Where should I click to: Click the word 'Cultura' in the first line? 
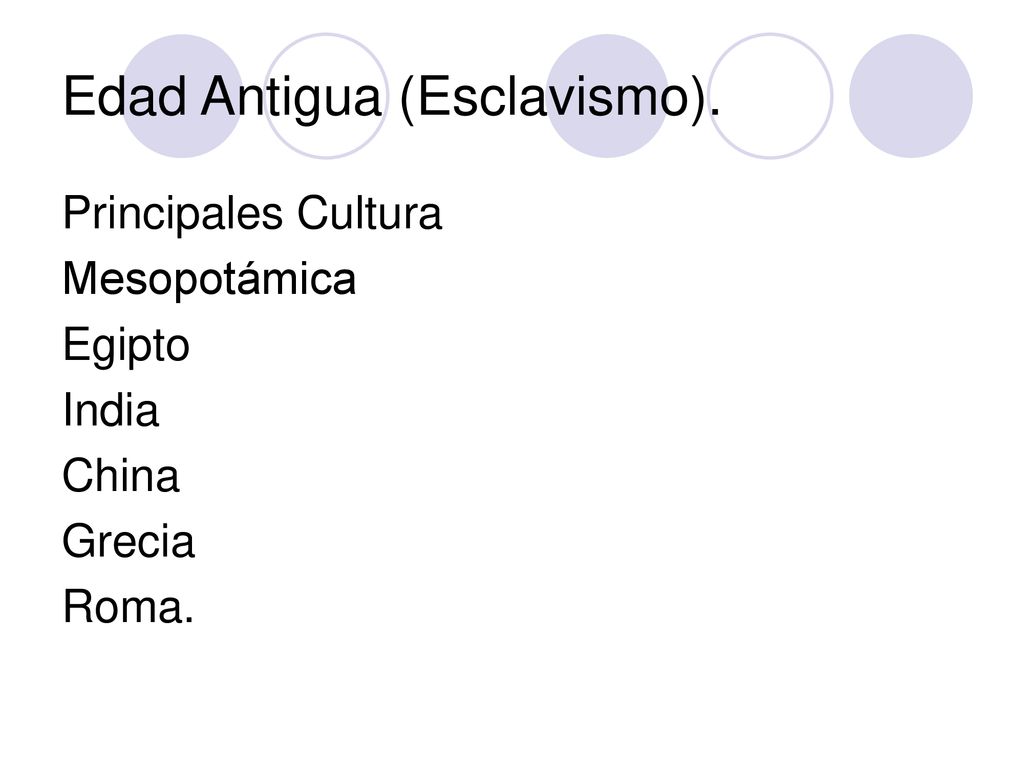370,213
